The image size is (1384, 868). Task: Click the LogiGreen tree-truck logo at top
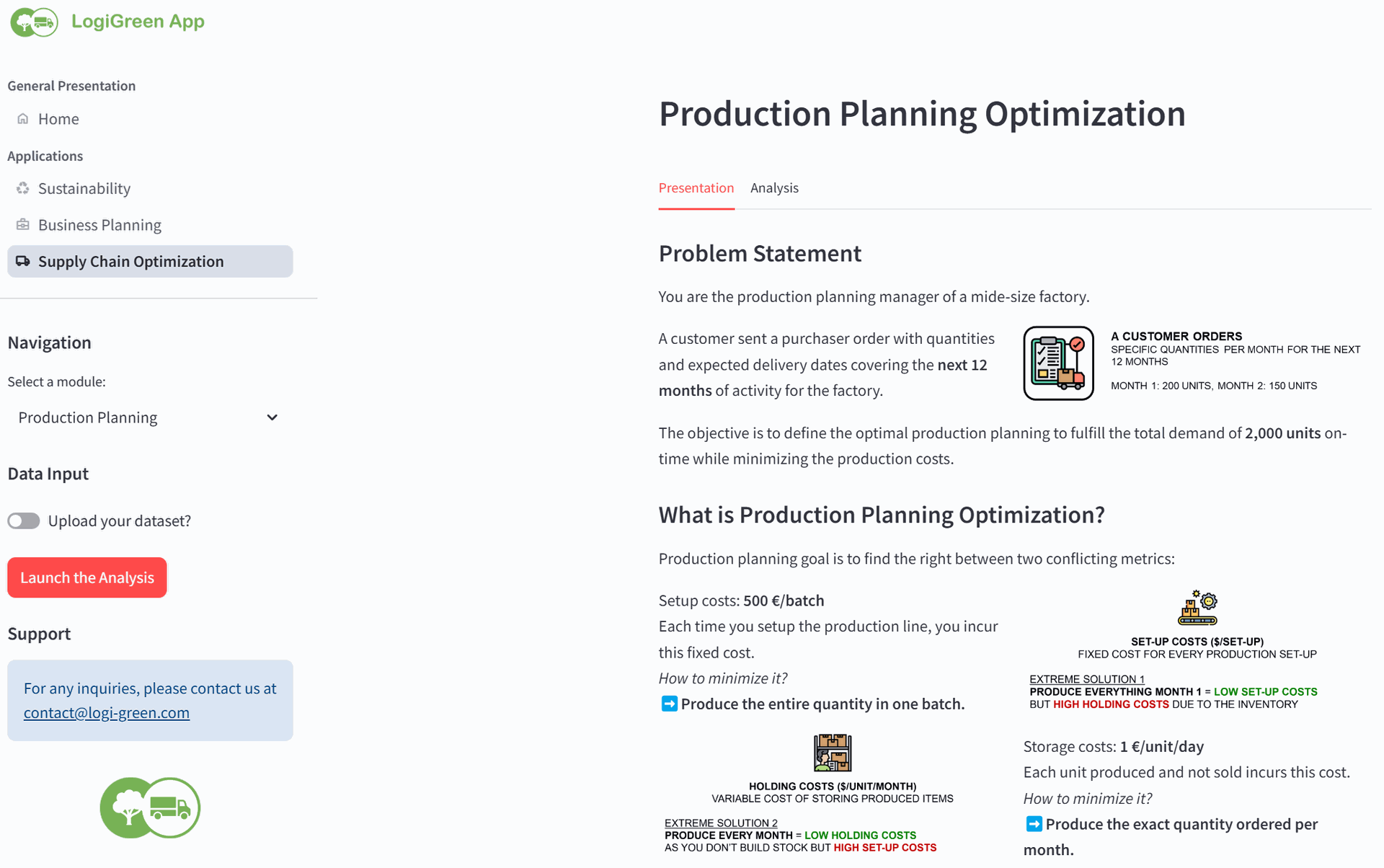click(34, 22)
